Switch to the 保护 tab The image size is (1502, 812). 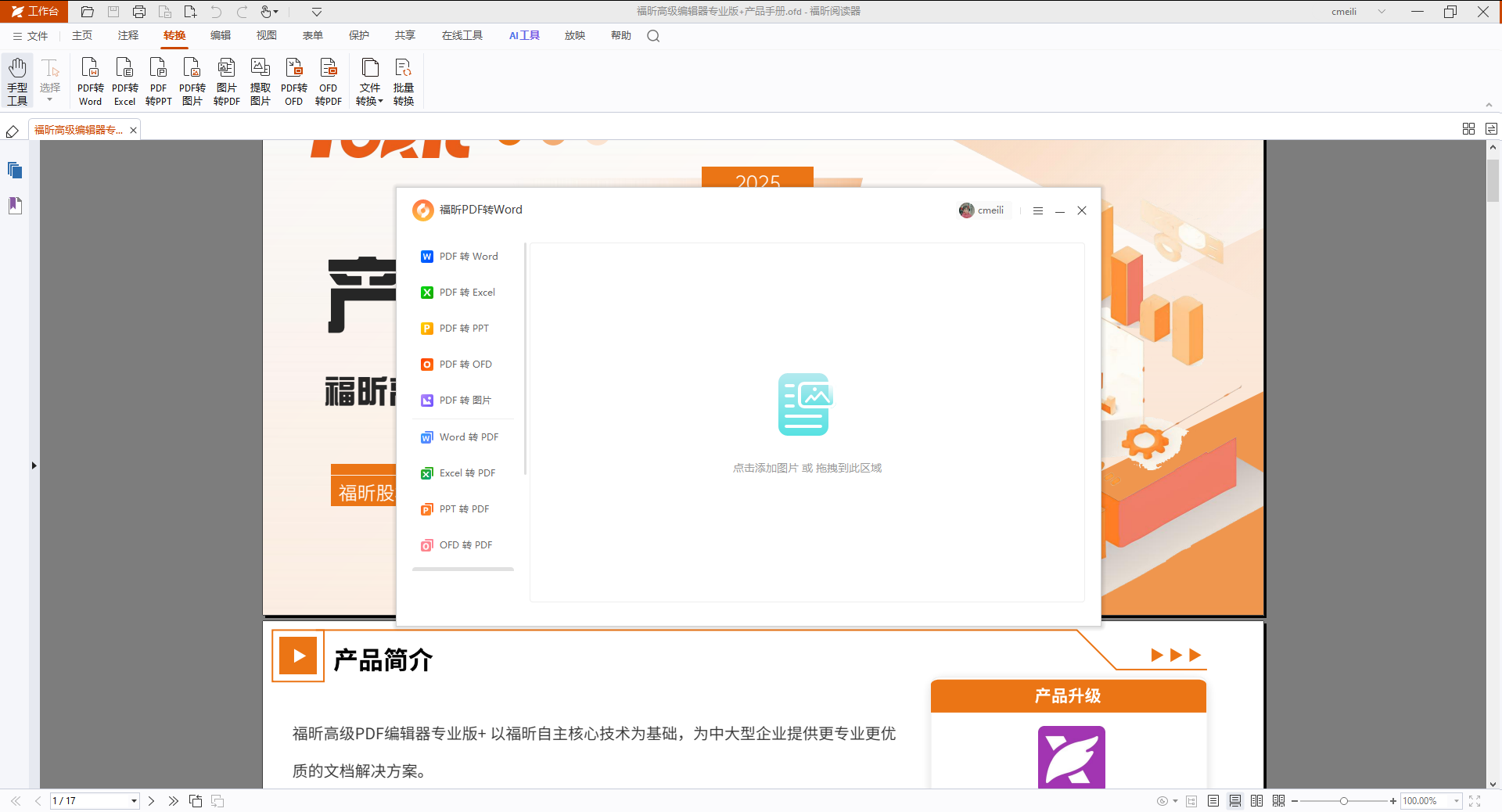point(359,36)
